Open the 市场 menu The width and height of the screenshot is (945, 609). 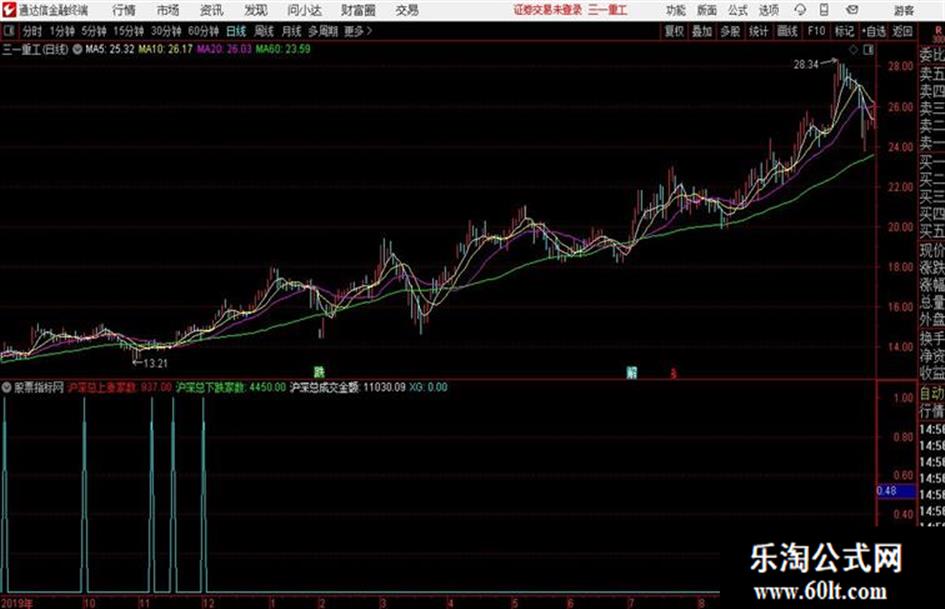(168, 10)
